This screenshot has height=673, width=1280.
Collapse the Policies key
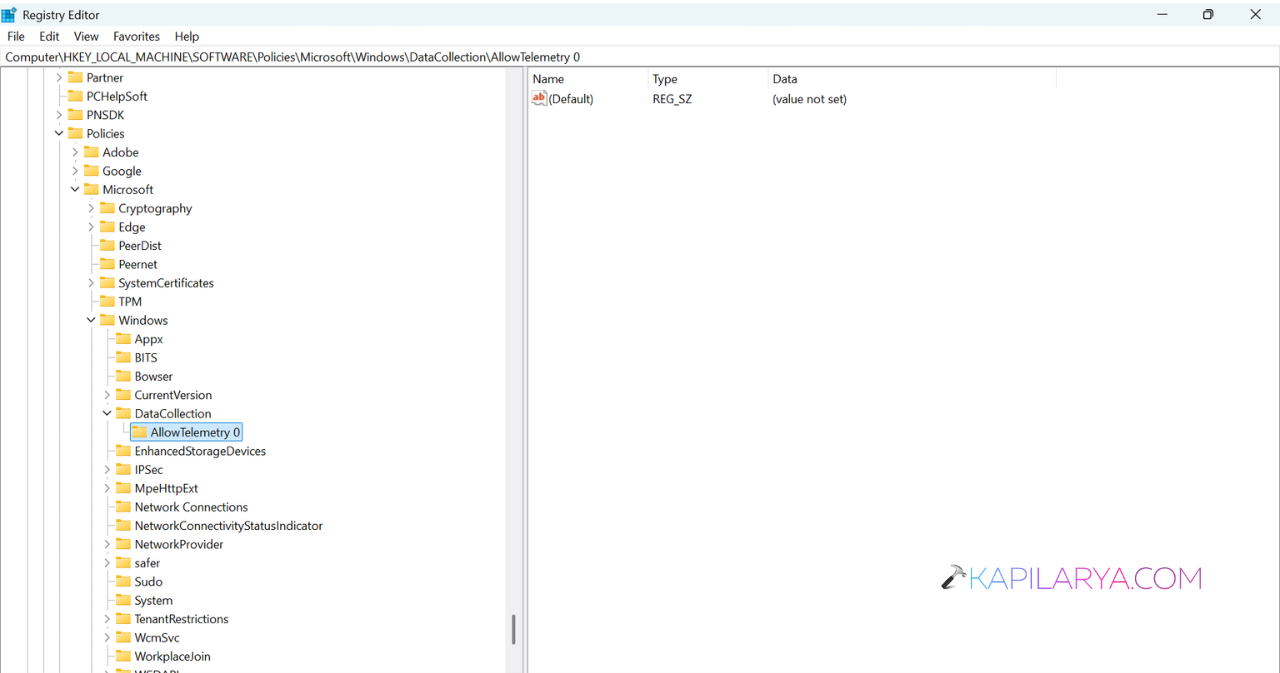59,133
